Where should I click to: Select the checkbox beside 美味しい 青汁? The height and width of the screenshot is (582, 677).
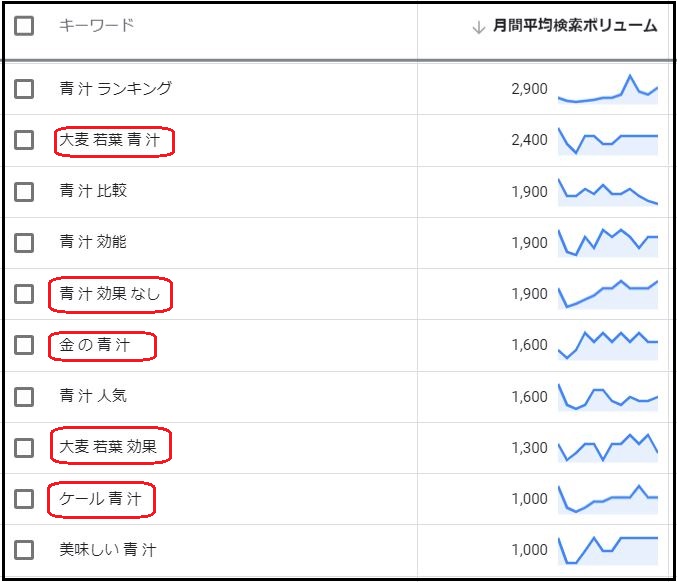coord(24,549)
